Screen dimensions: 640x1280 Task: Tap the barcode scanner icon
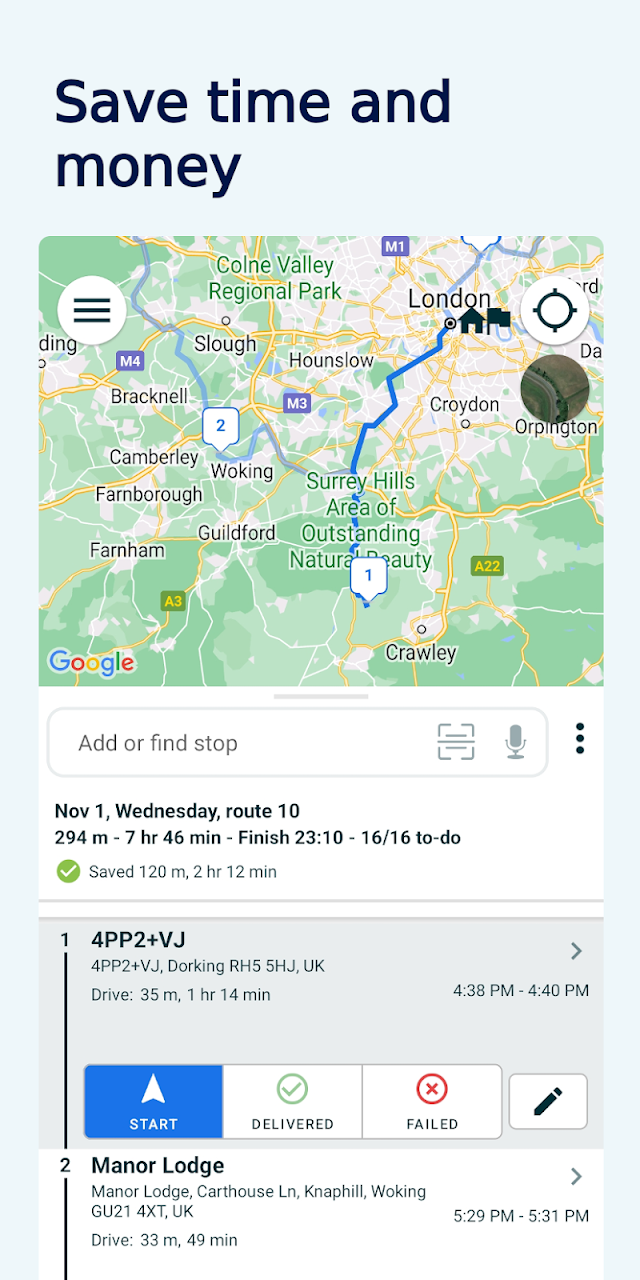click(x=456, y=742)
